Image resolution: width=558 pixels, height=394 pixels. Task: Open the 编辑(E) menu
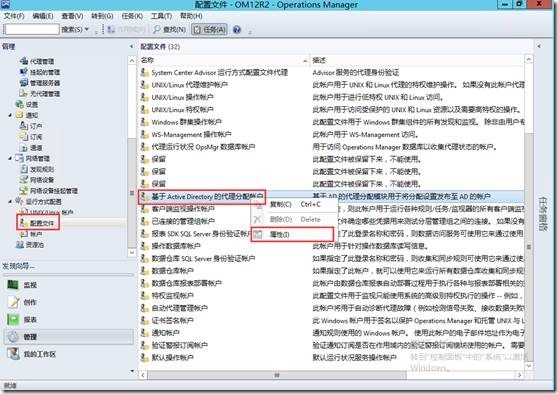[43, 16]
